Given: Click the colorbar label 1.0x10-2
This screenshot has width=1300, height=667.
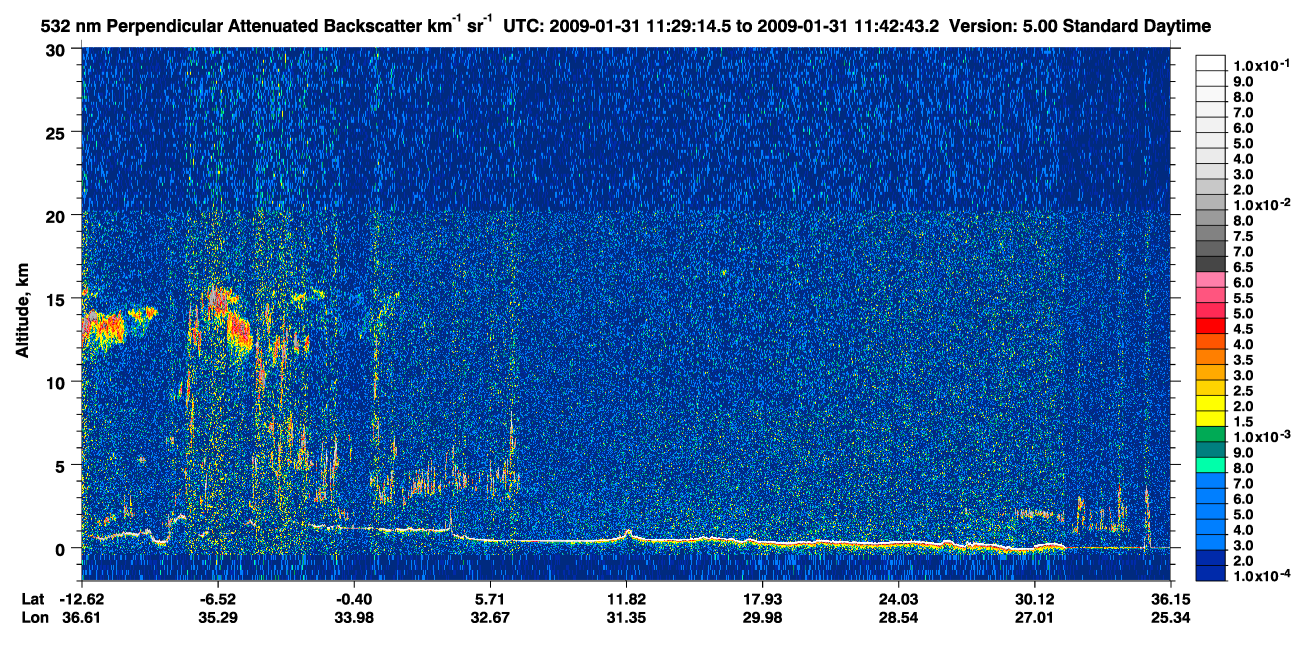Looking at the screenshot, I should (1262, 204).
